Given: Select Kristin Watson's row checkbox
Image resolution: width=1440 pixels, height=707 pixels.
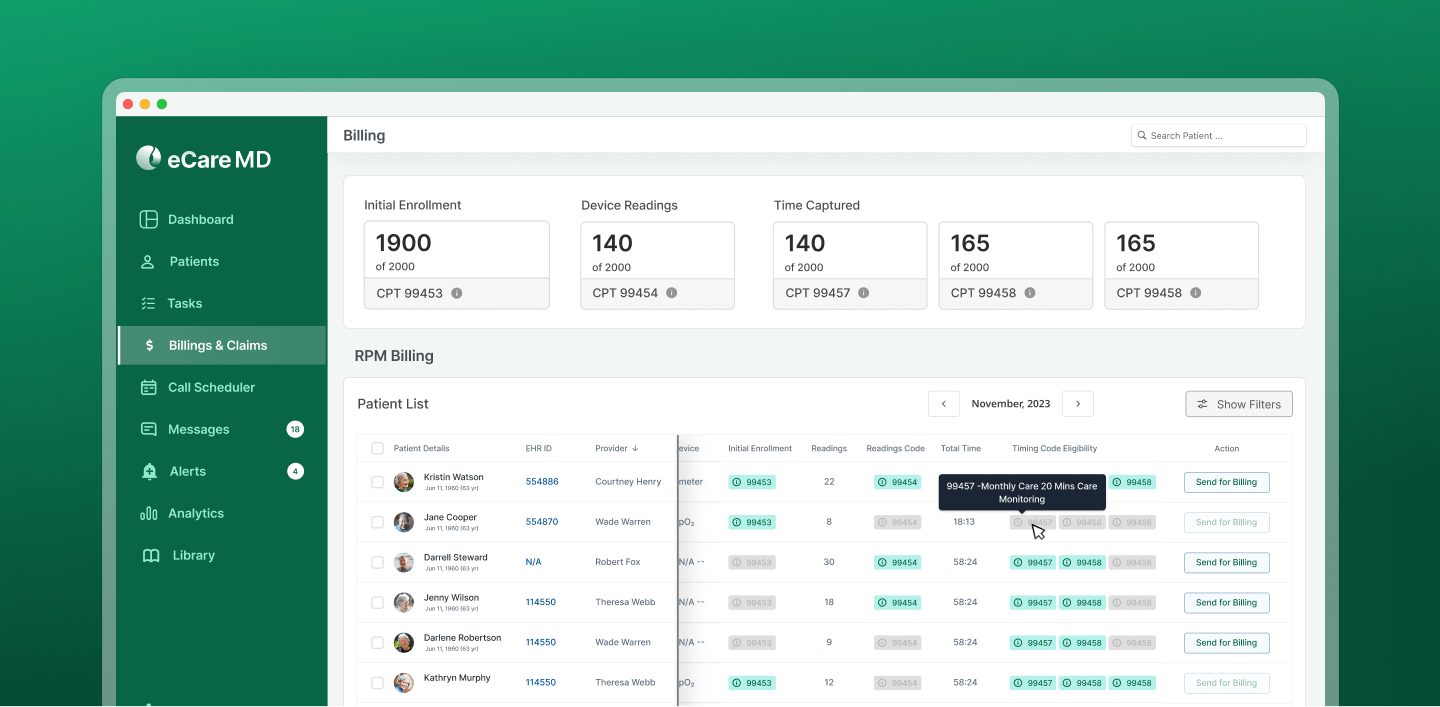Looking at the screenshot, I should [377, 482].
